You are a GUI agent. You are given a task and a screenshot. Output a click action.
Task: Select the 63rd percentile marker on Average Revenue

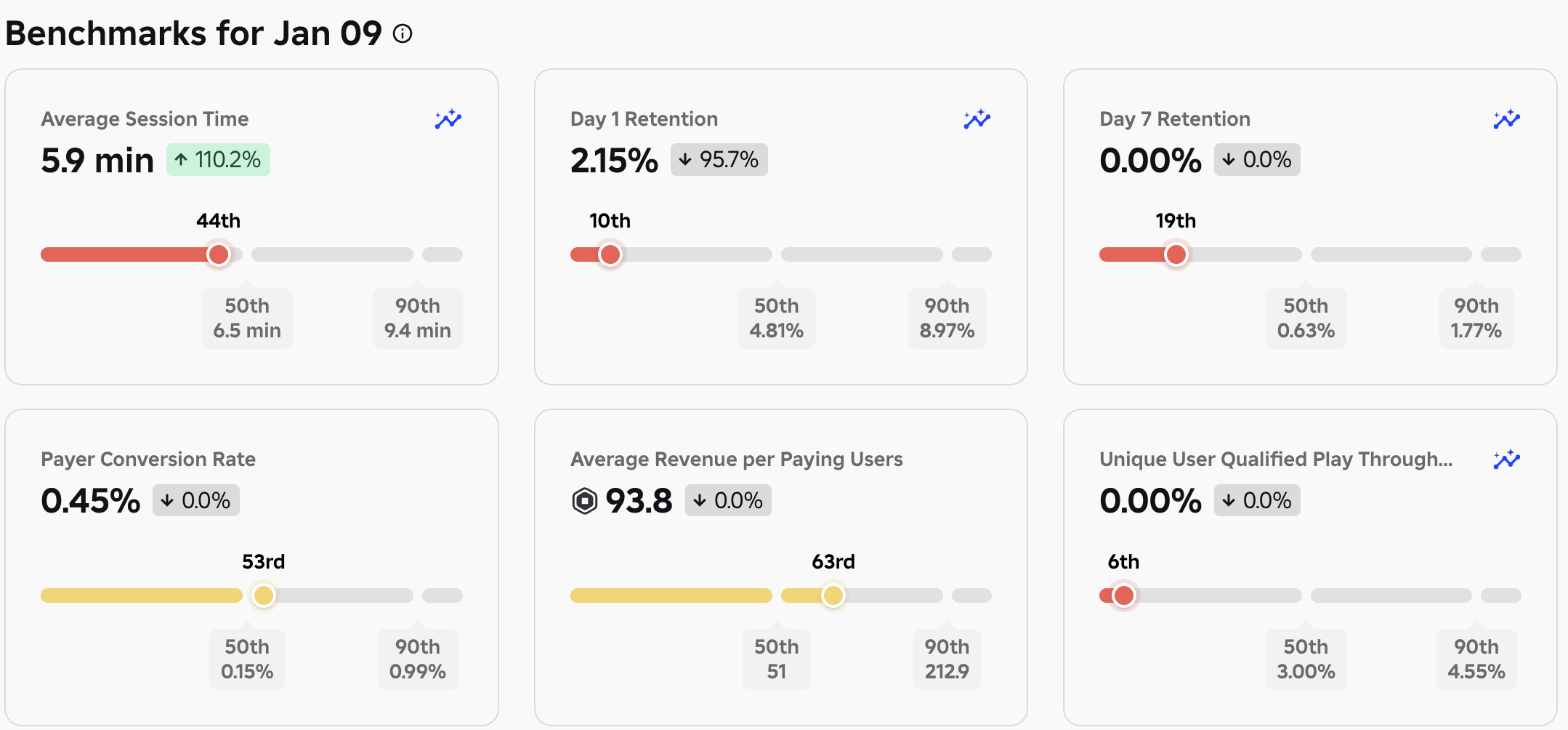pyautogui.click(x=833, y=595)
